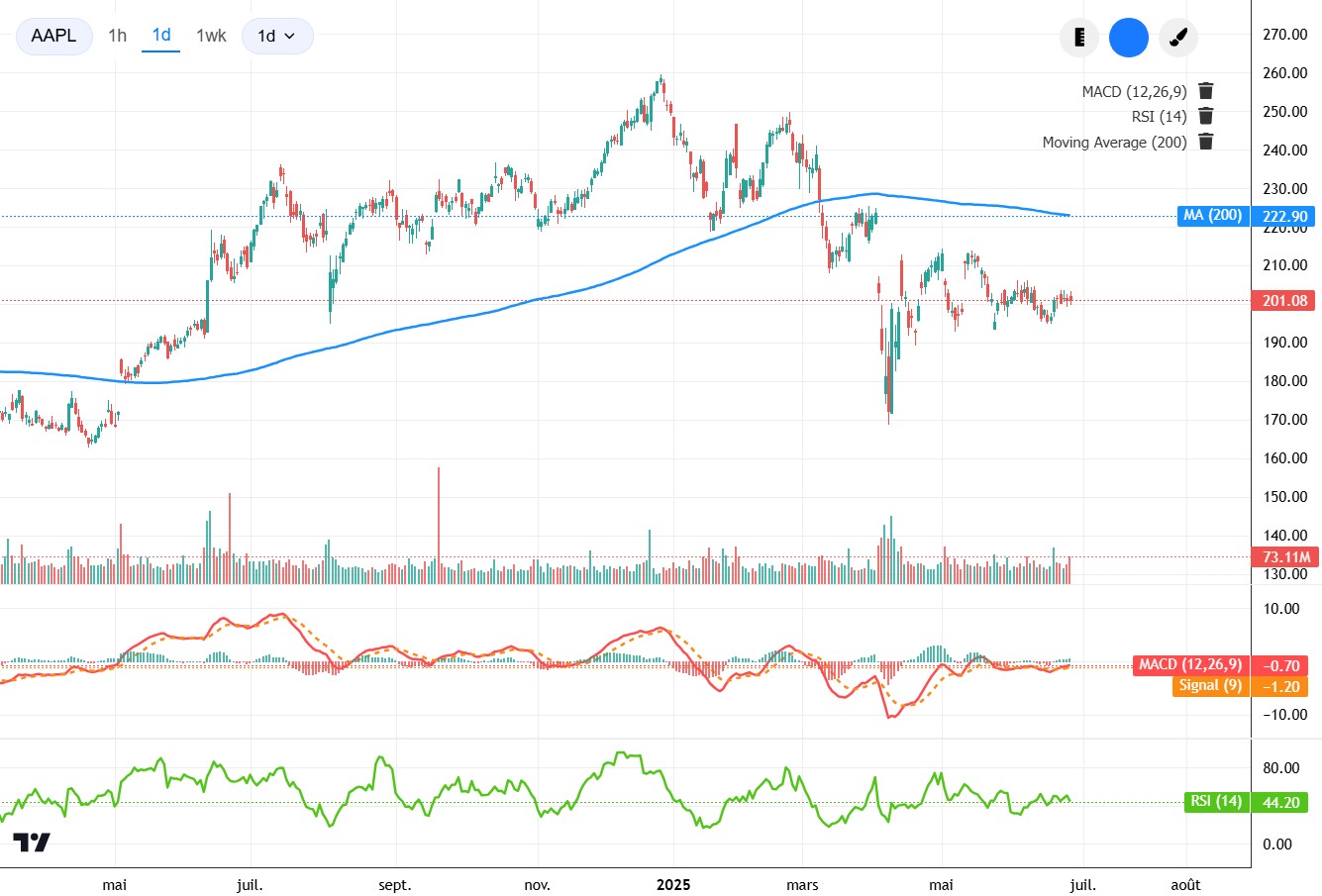Delete the MACD (12,26,9) indicator via trash icon

click(x=1206, y=91)
